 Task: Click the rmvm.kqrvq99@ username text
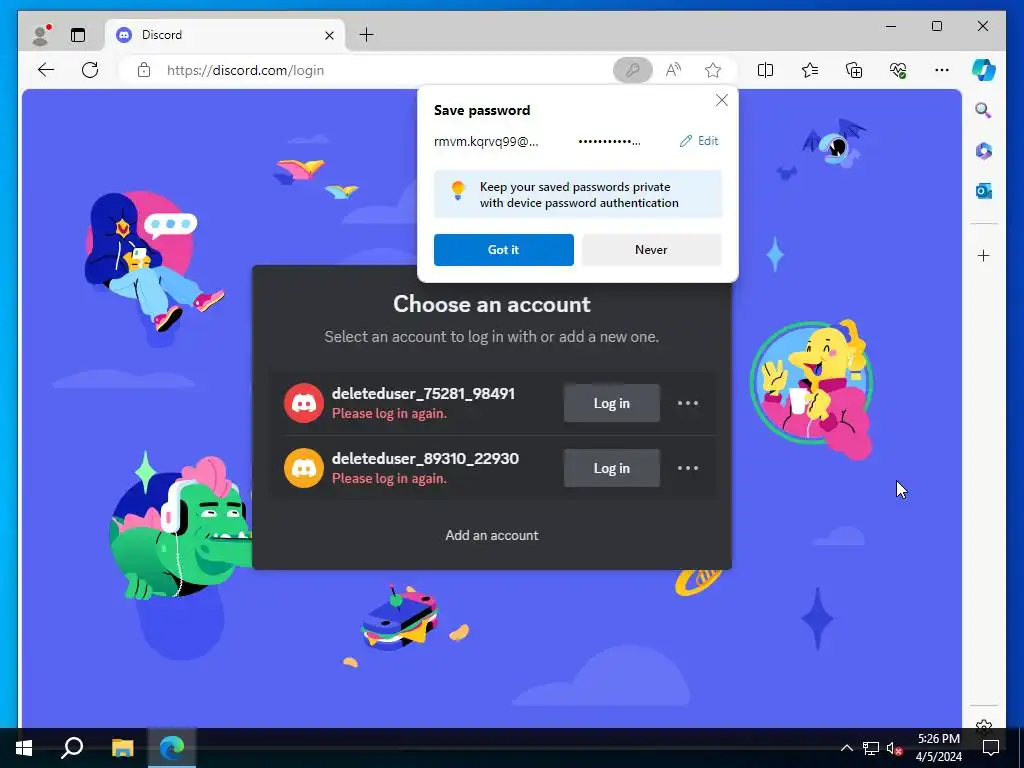pyautogui.click(x=486, y=142)
